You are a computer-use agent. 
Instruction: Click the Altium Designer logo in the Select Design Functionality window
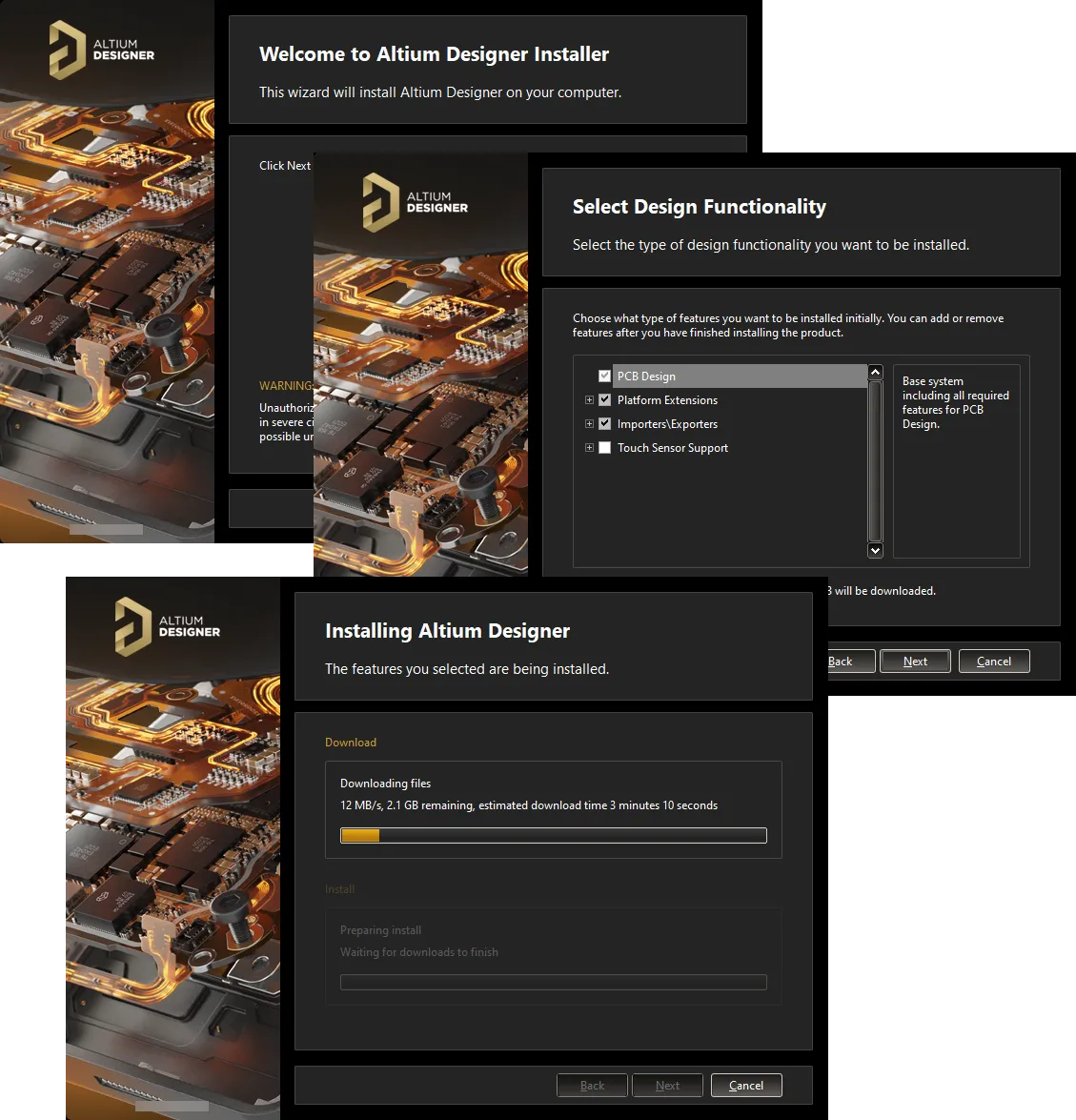[415, 202]
